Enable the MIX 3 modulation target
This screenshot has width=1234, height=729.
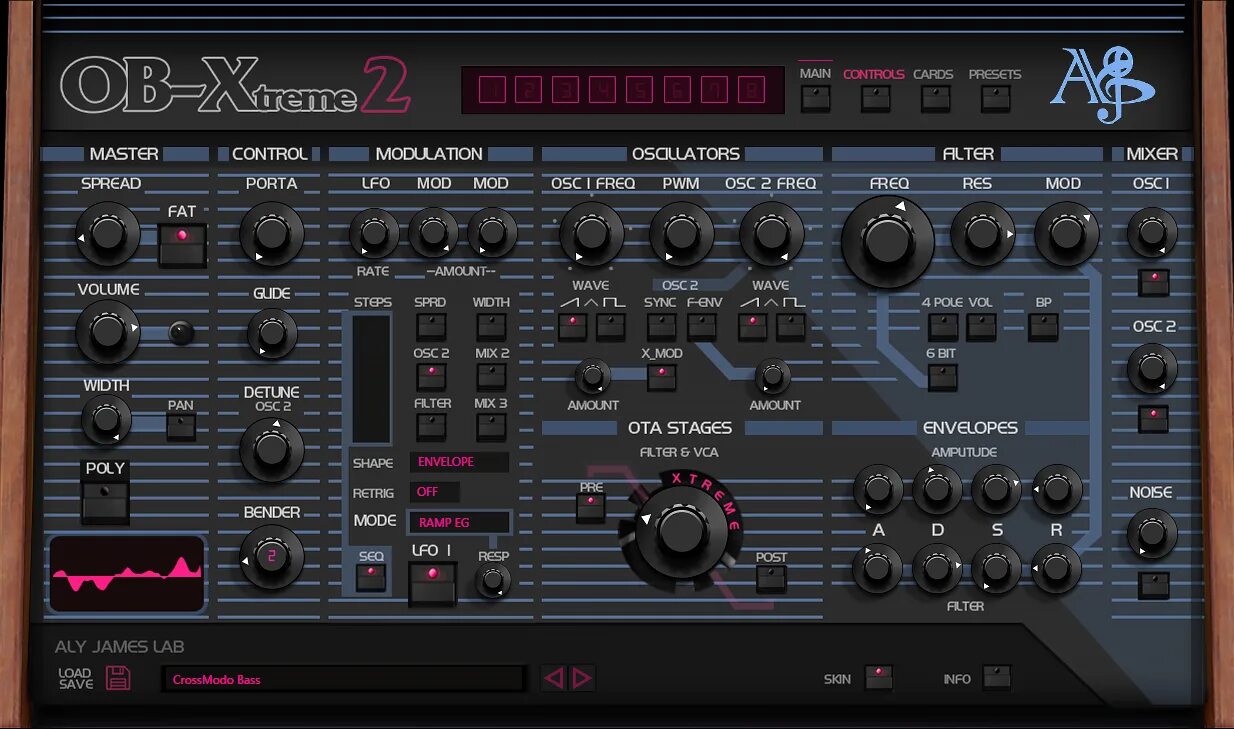pyautogui.click(x=491, y=426)
